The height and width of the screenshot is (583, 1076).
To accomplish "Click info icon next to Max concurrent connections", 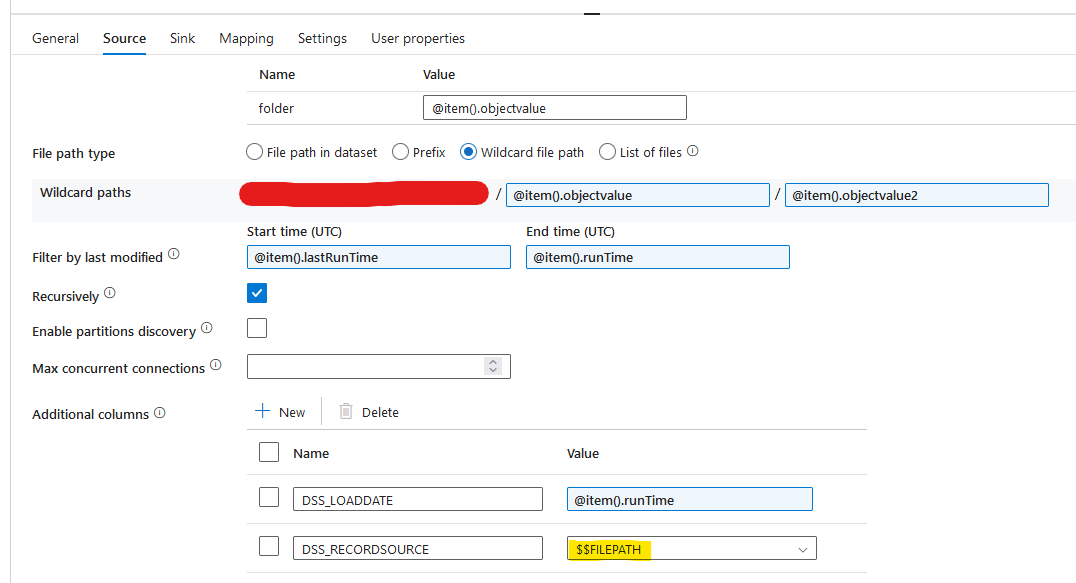I will [216, 364].
